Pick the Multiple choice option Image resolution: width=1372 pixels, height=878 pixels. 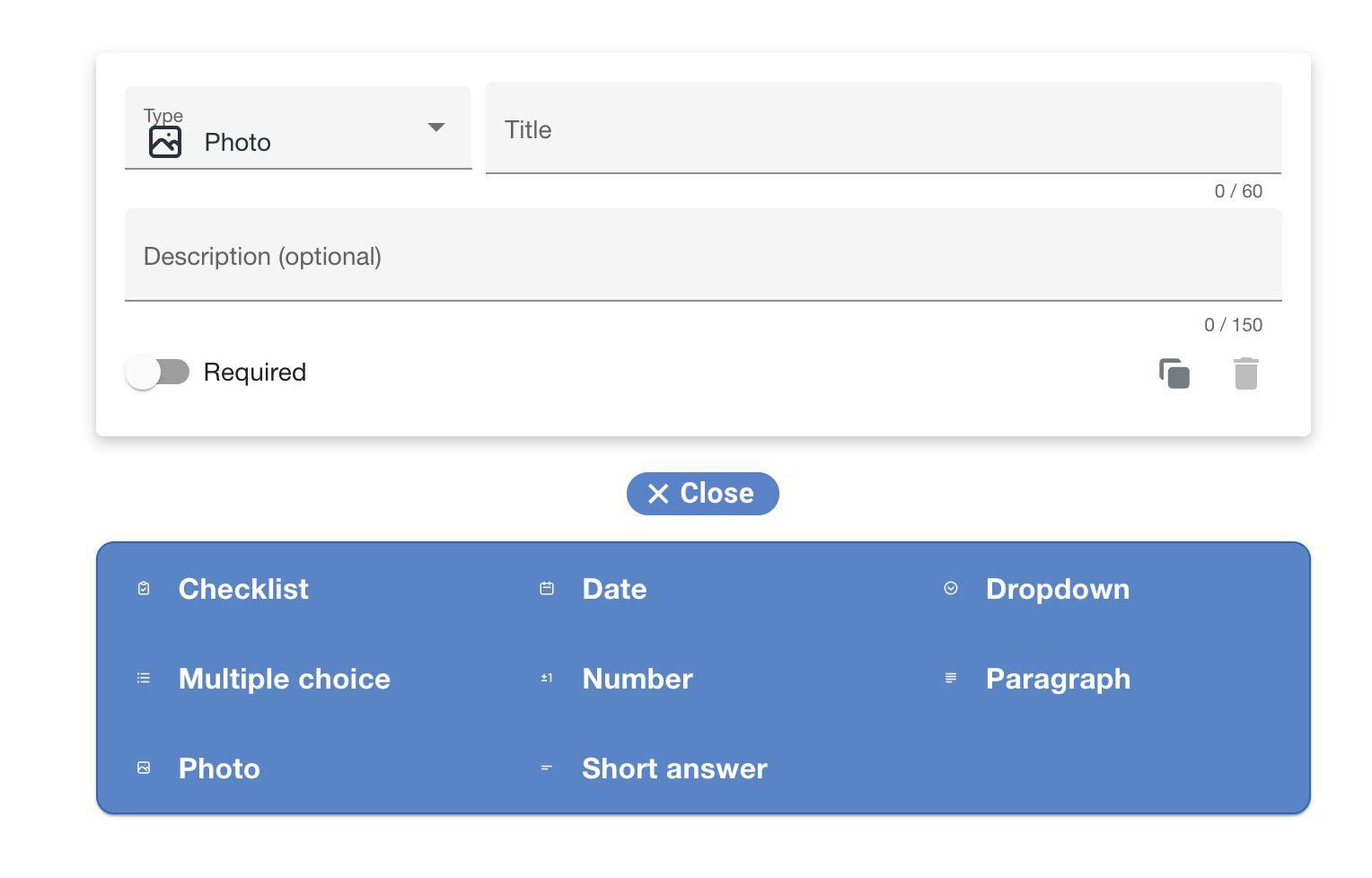pyautogui.click(x=284, y=679)
